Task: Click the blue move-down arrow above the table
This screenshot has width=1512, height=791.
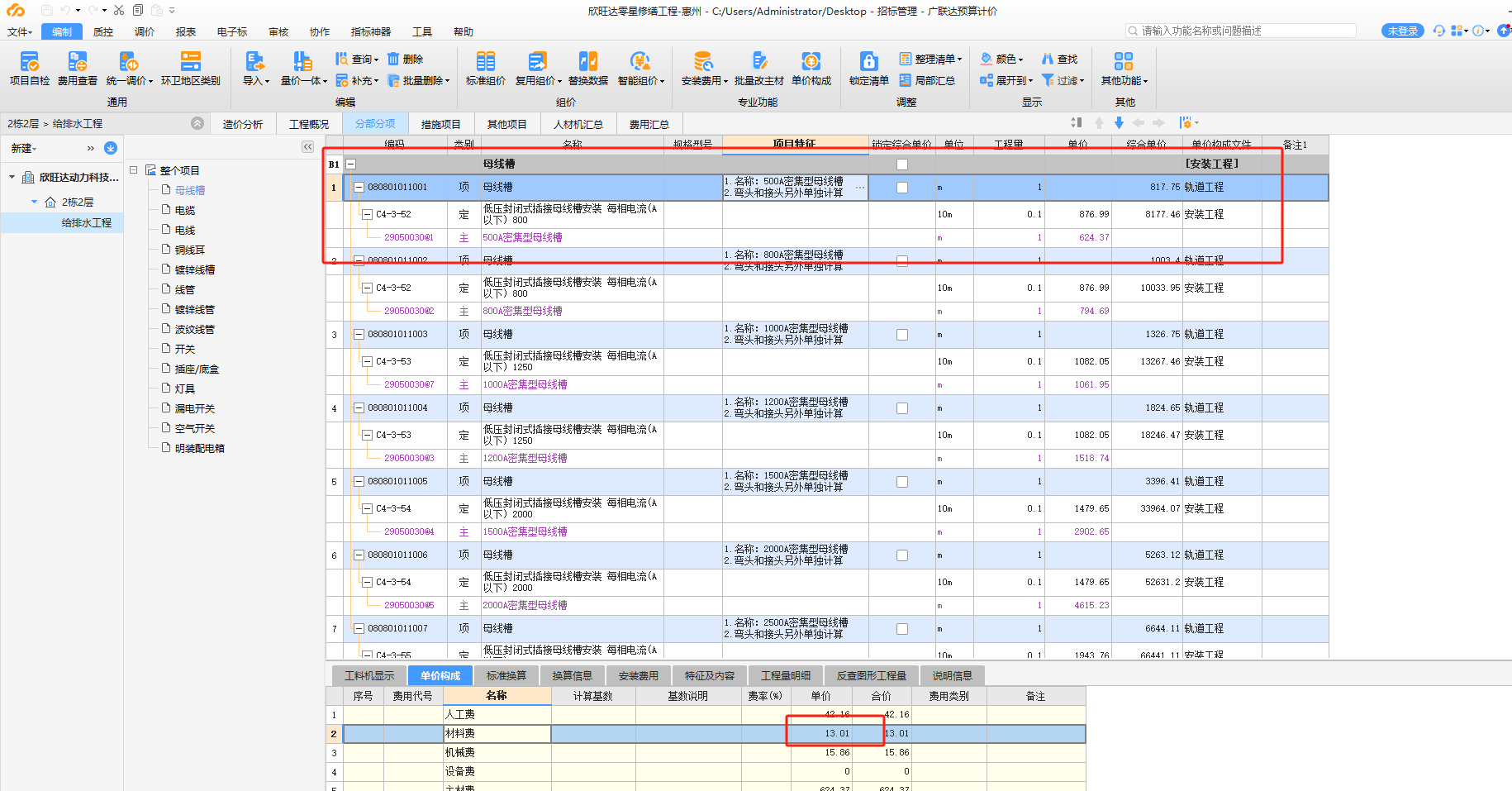Action: coord(1119,122)
